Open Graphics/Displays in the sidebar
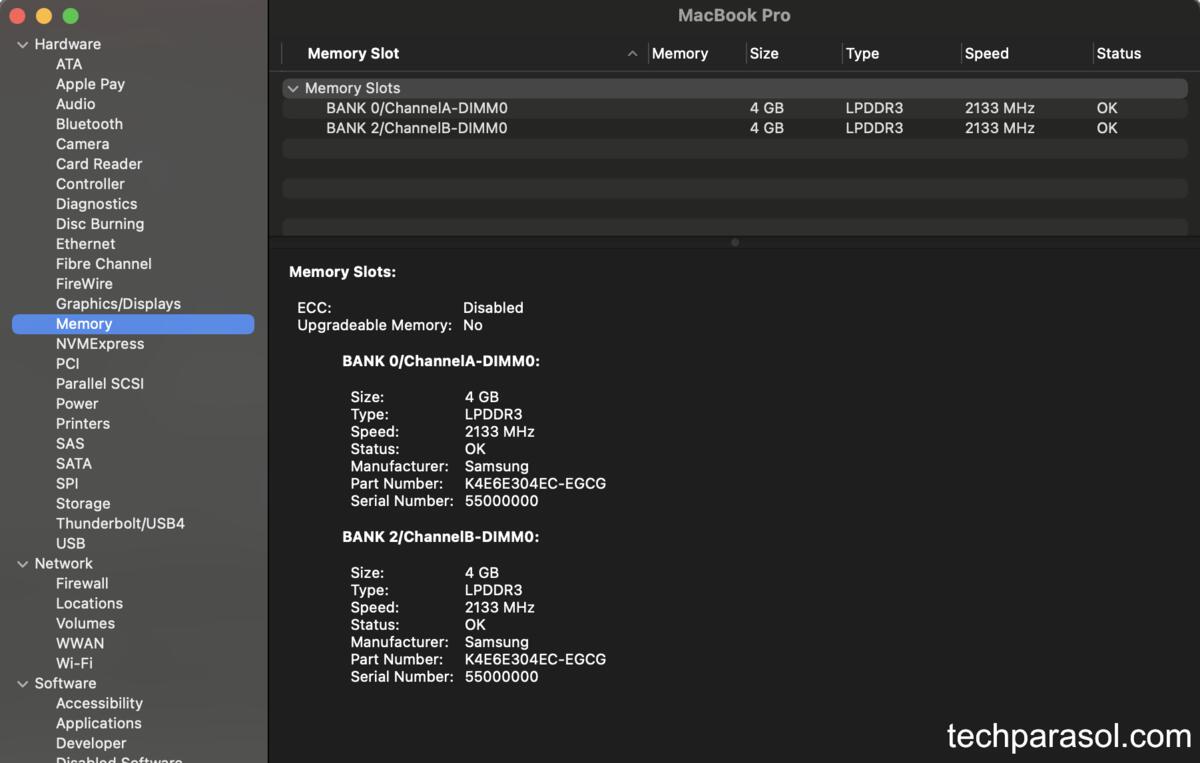 click(x=118, y=304)
